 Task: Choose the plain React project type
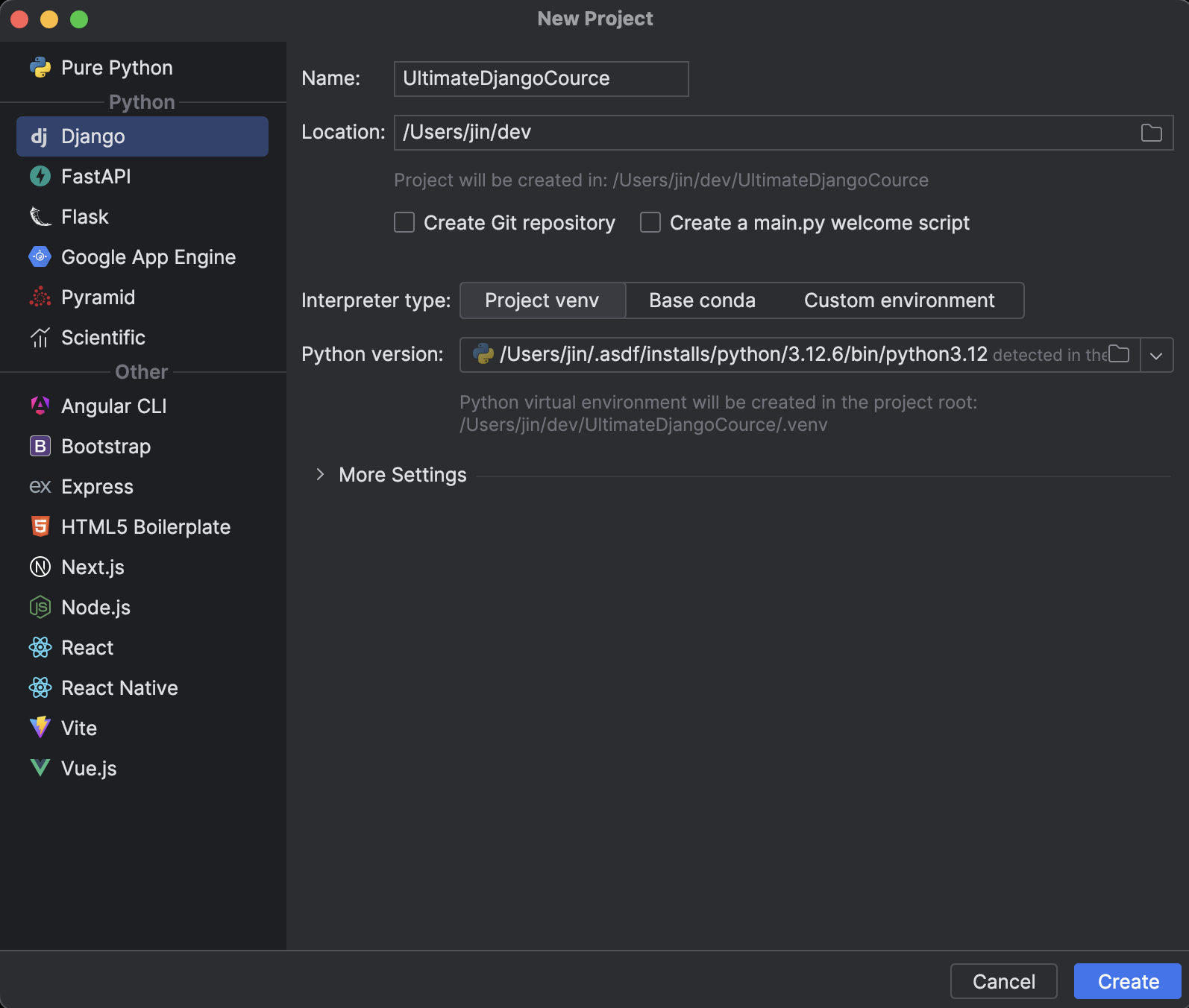(x=142, y=648)
